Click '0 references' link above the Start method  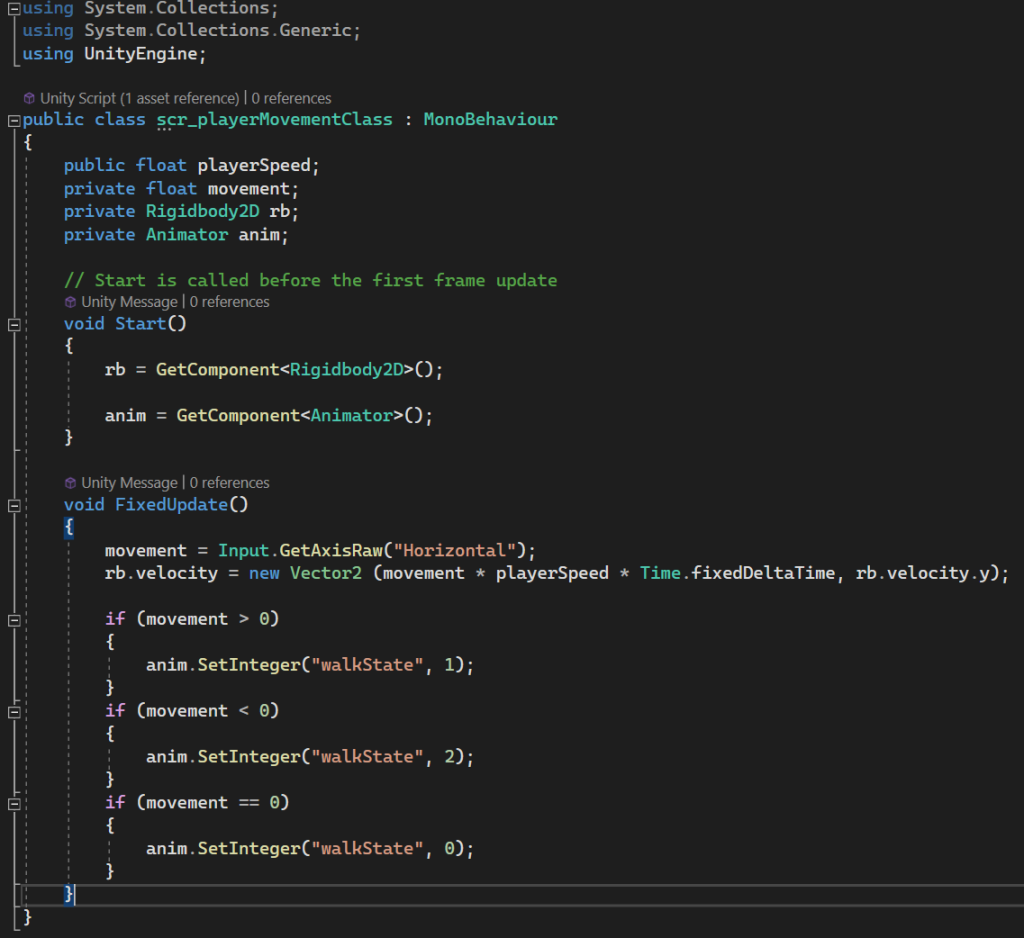pos(229,301)
